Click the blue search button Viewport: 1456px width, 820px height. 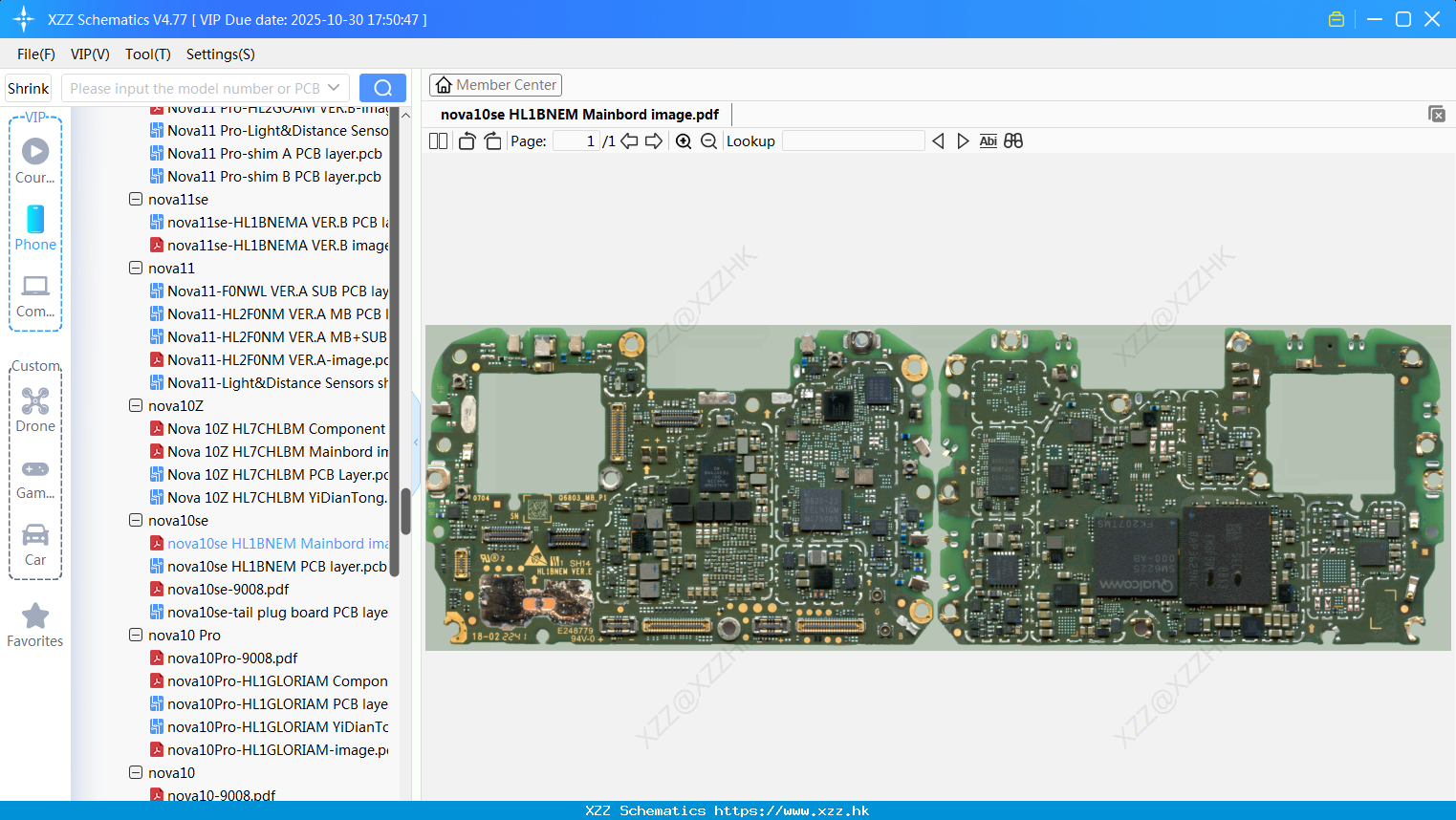click(382, 88)
